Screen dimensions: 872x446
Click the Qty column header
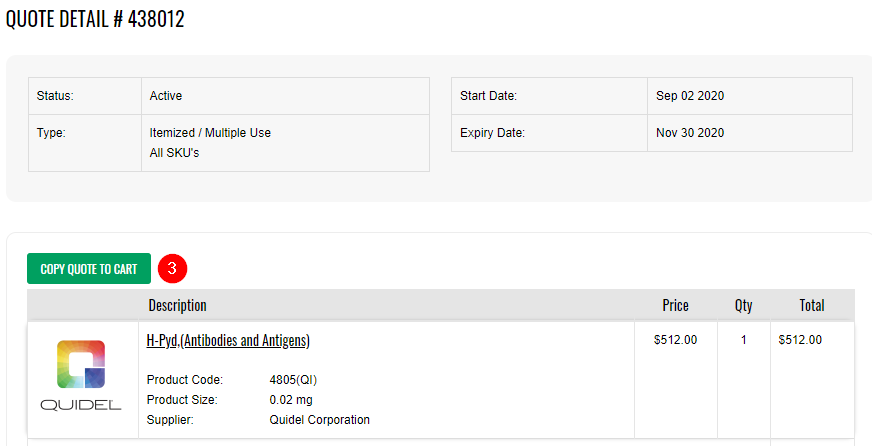coord(743,305)
